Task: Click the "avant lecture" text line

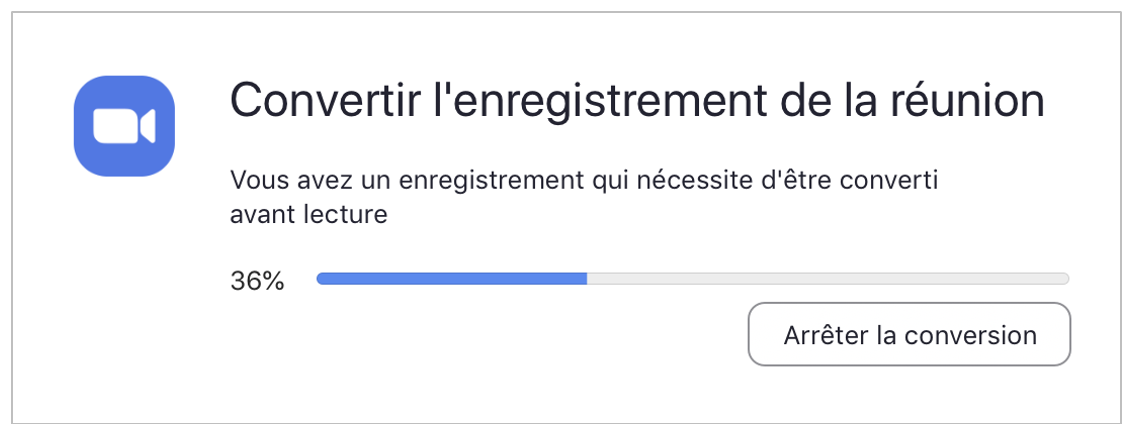Action: click(x=308, y=213)
